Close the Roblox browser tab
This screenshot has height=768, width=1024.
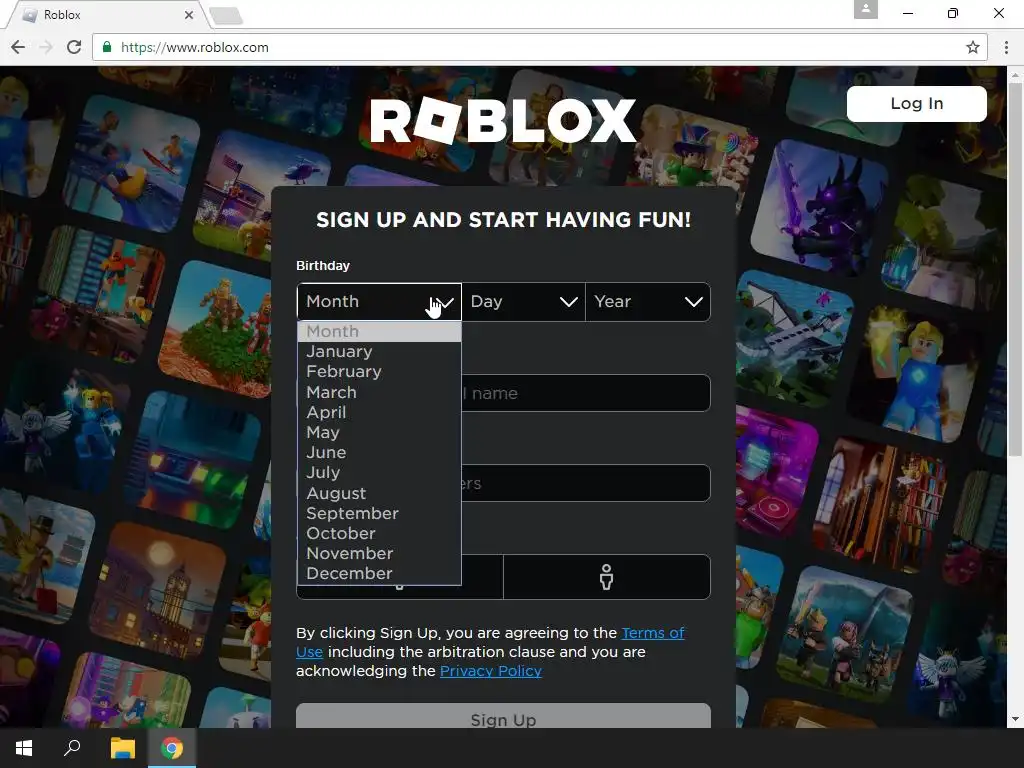tap(189, 14)
